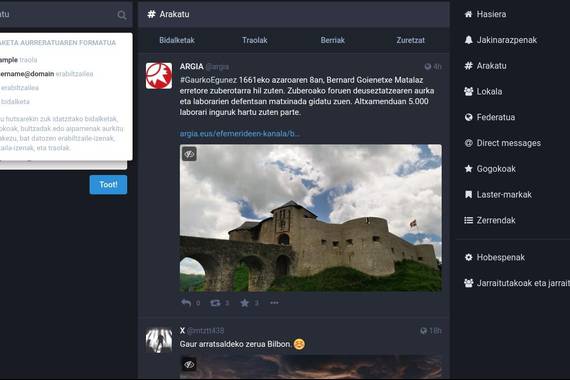Open the 4h timestamp of ARGIA post

tap(437, 67)
